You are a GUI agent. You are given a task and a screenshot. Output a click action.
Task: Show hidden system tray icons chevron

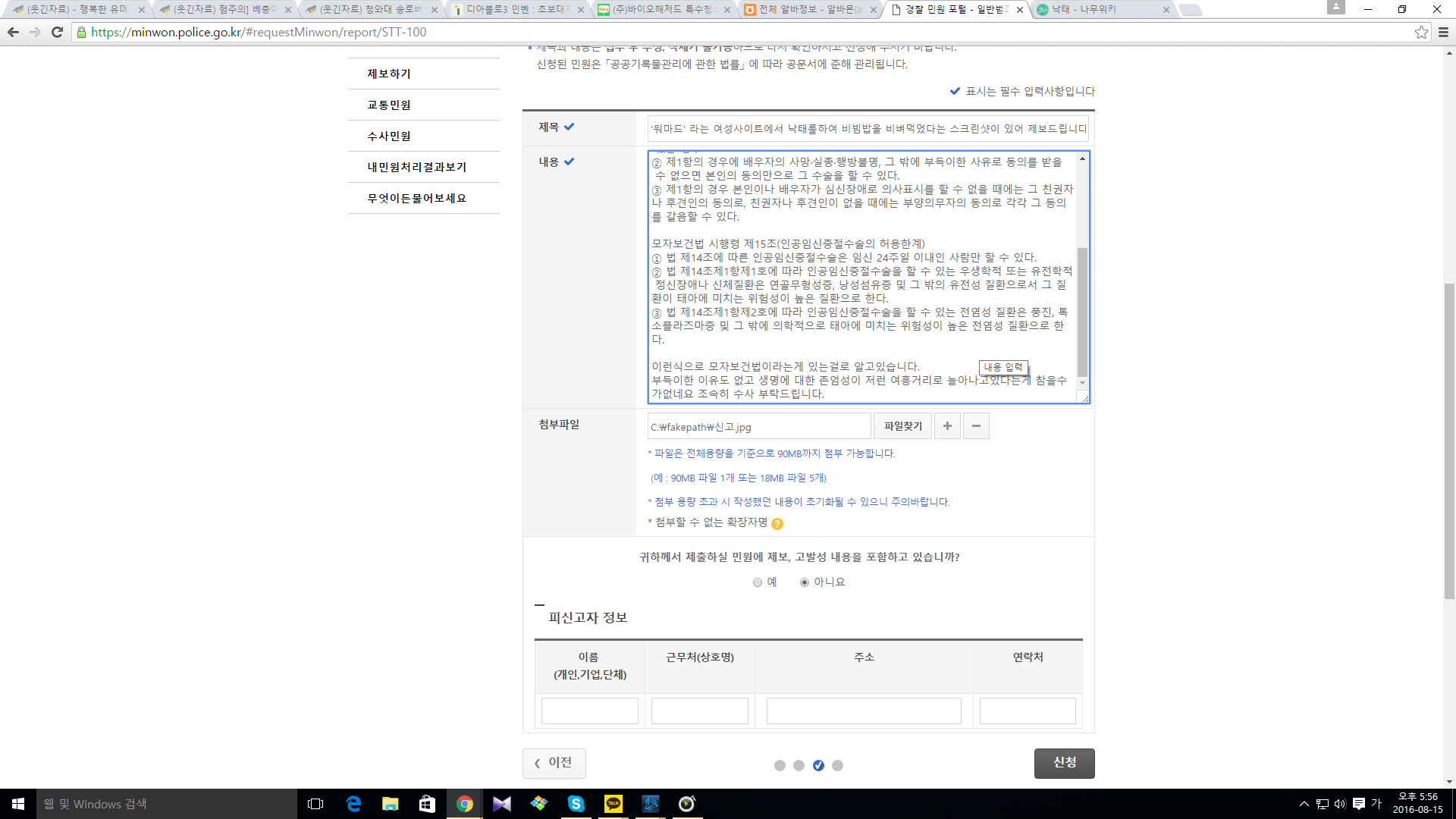tap(1304, 804)
